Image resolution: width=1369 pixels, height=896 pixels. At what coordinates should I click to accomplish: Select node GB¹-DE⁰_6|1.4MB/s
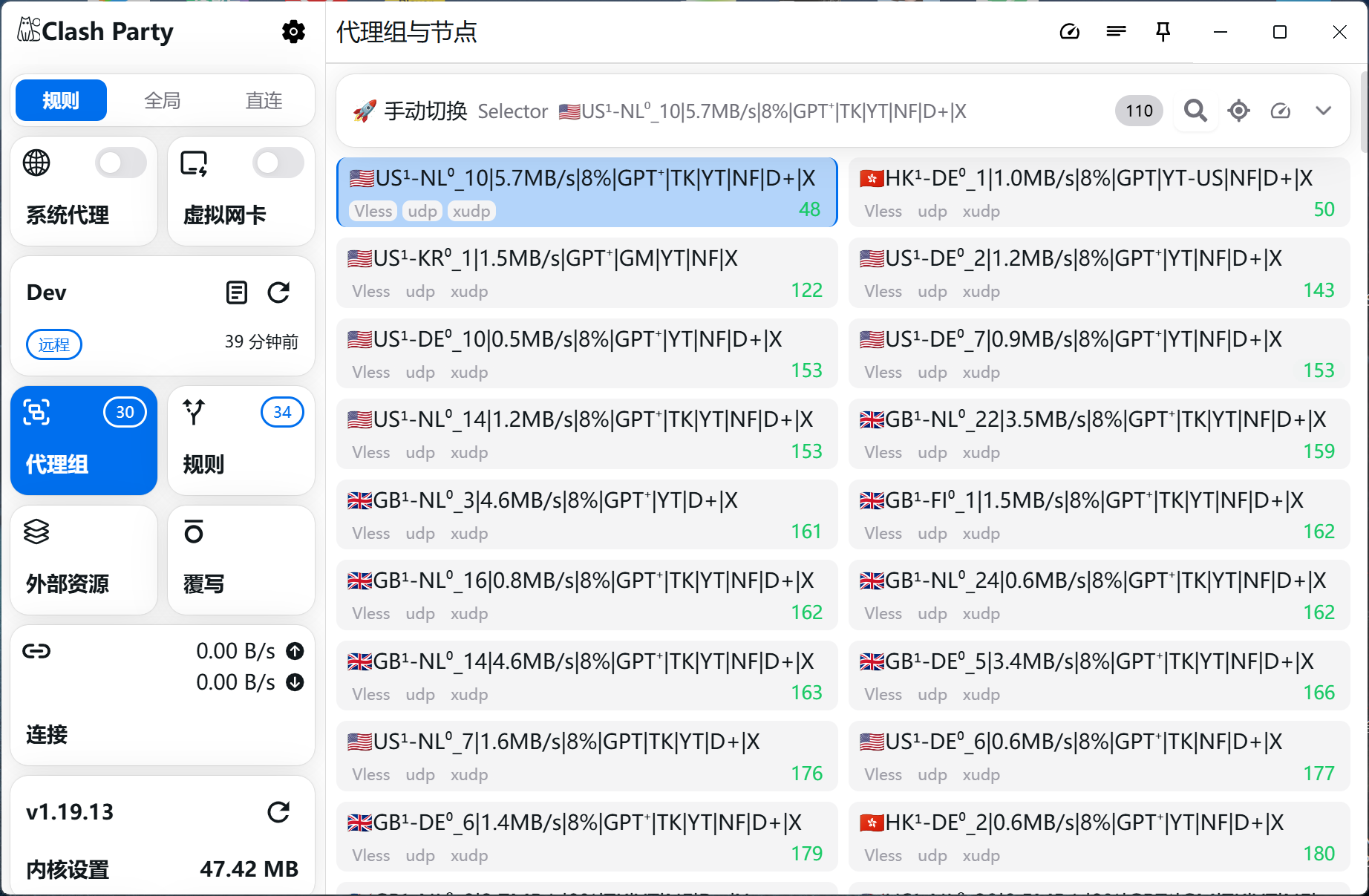tap(587, 837)
